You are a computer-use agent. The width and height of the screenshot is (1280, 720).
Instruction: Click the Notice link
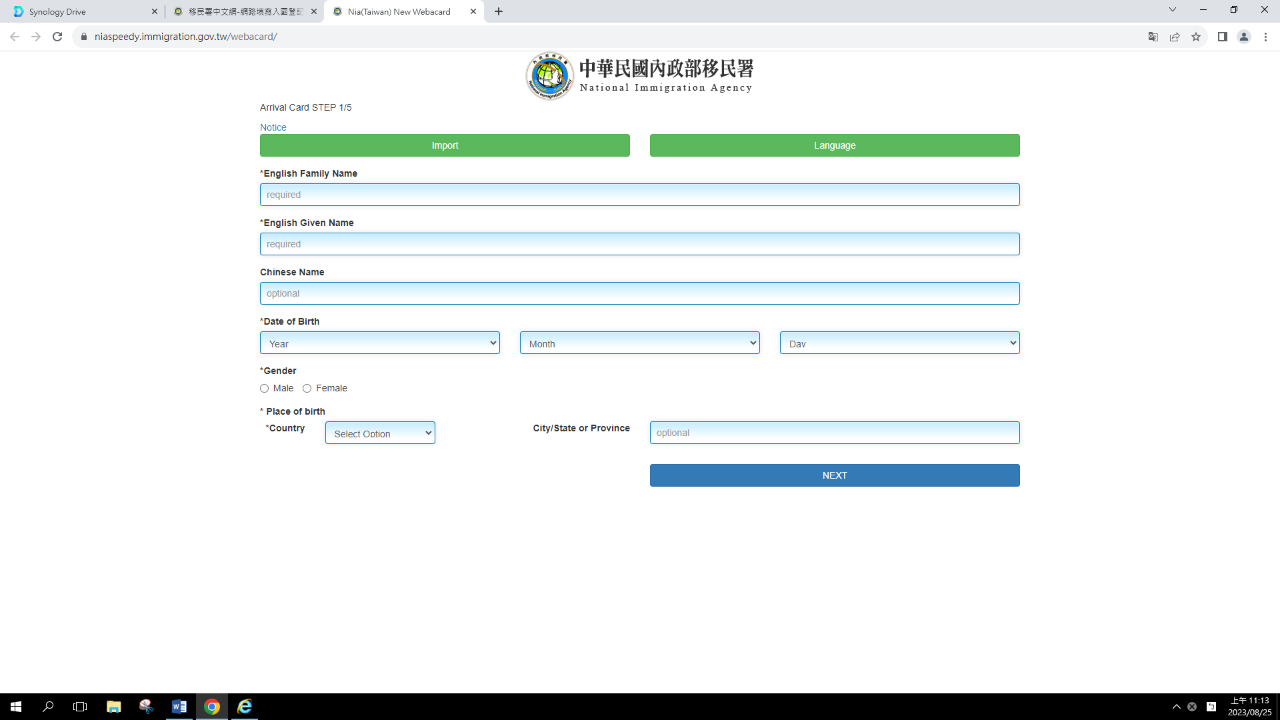pos(273,128)
